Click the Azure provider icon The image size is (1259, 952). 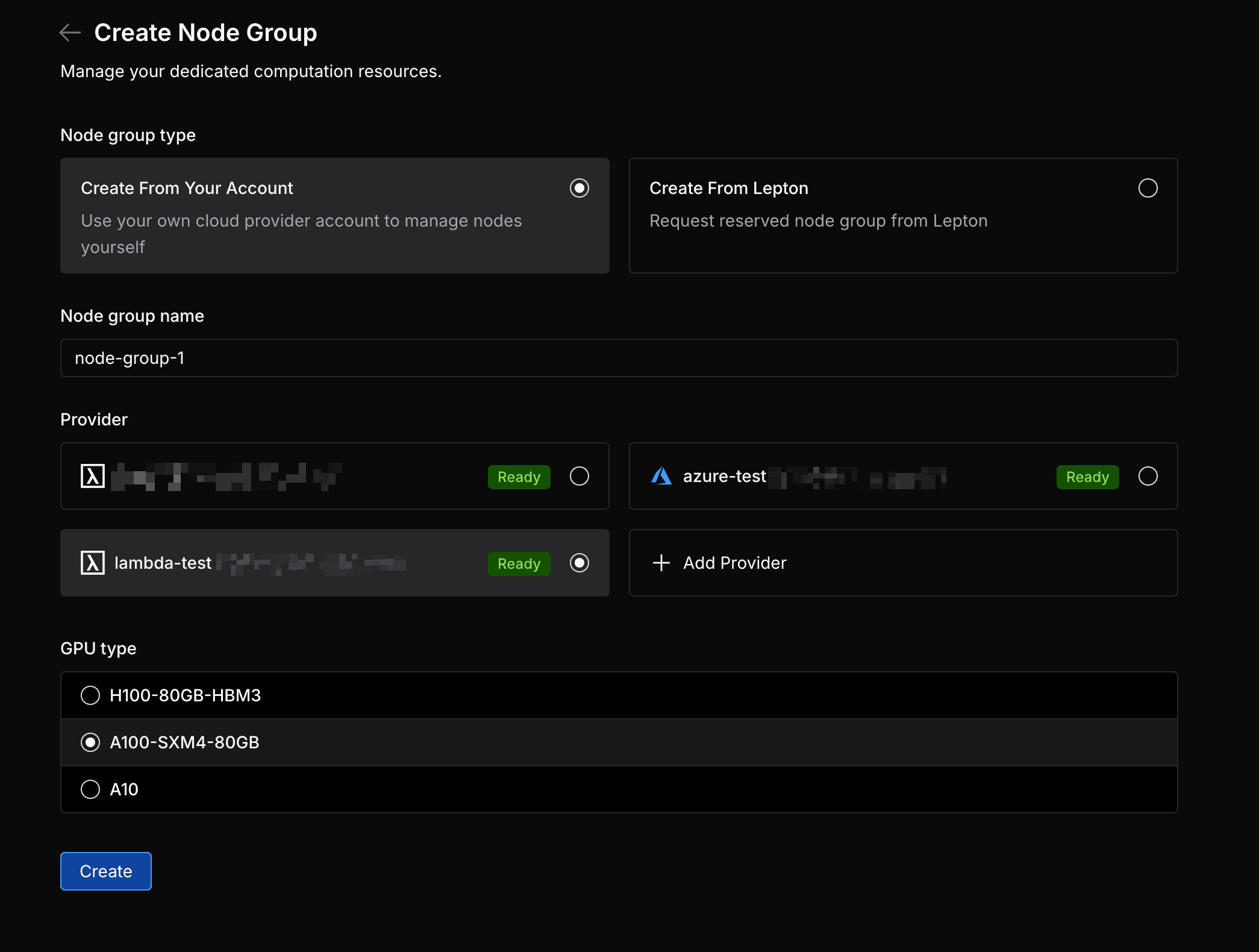point(661,477)
